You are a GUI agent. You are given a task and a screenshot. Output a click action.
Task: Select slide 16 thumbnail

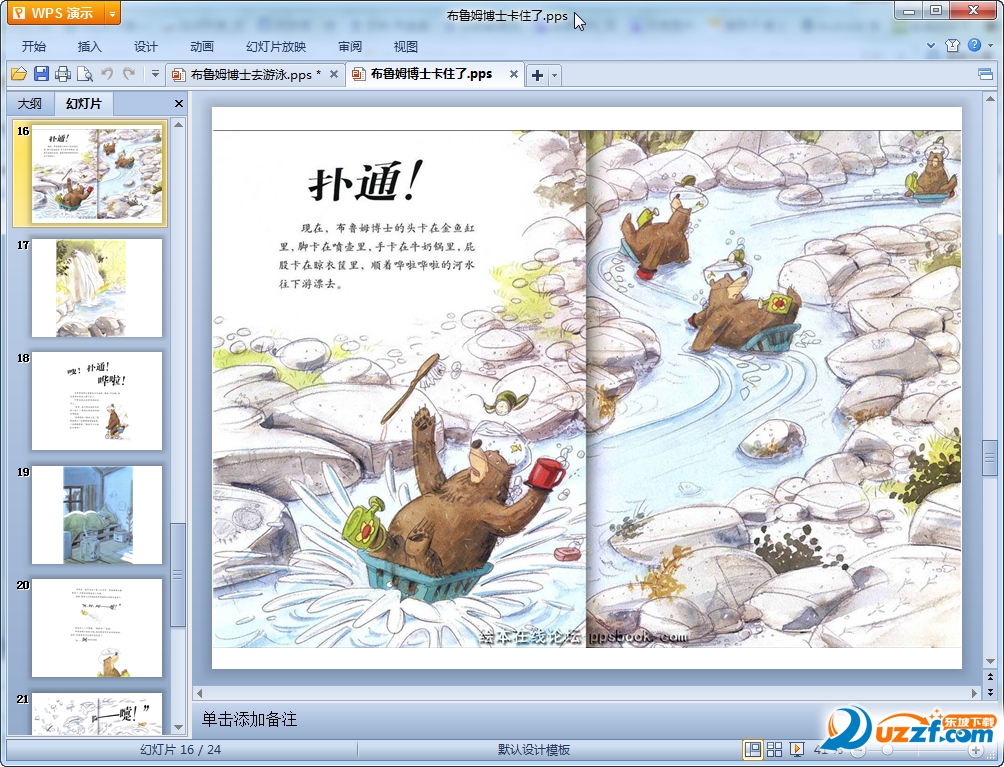click(x=97, y=174)
